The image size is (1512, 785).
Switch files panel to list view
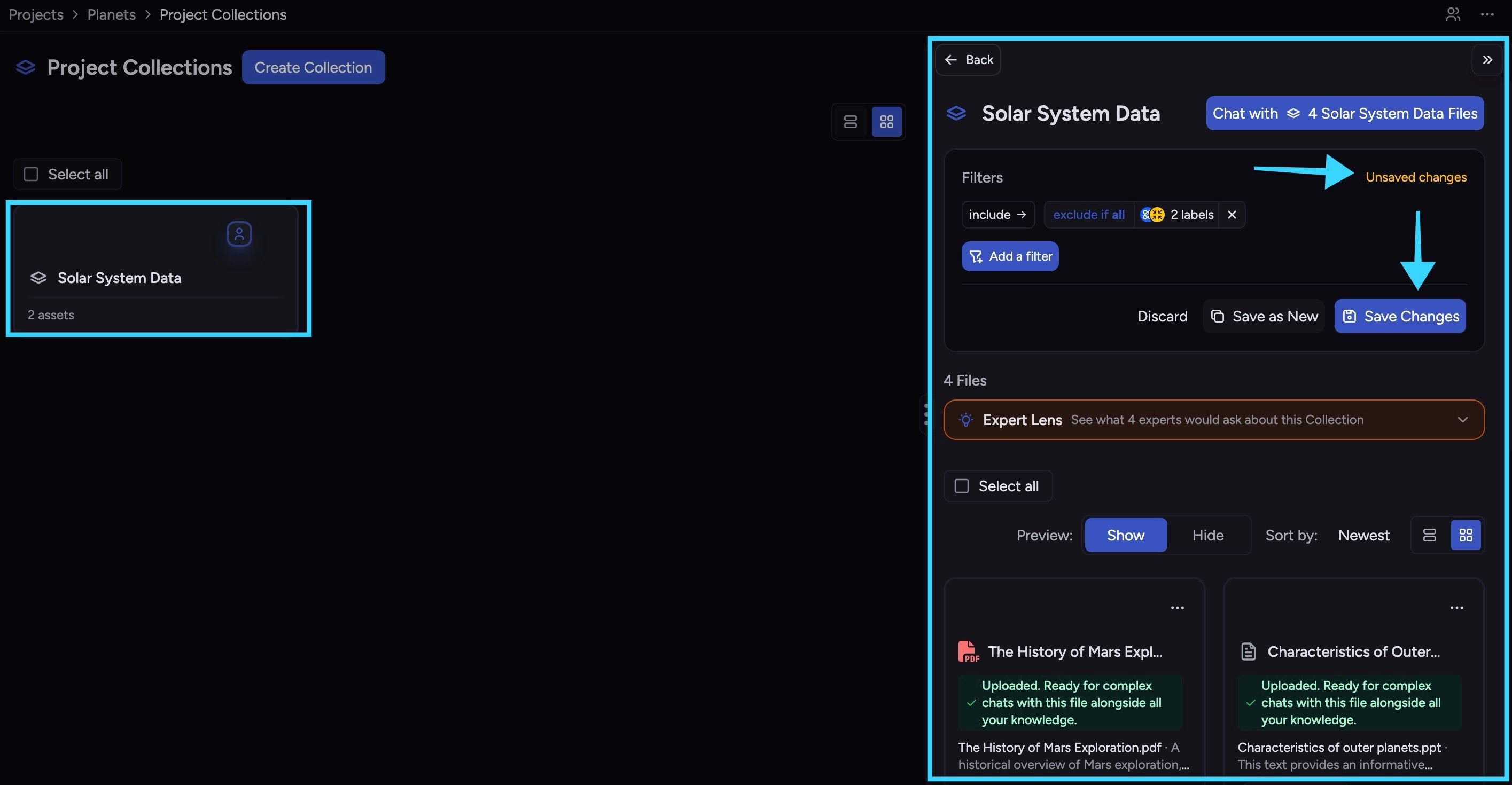[x=1430, y=535]
